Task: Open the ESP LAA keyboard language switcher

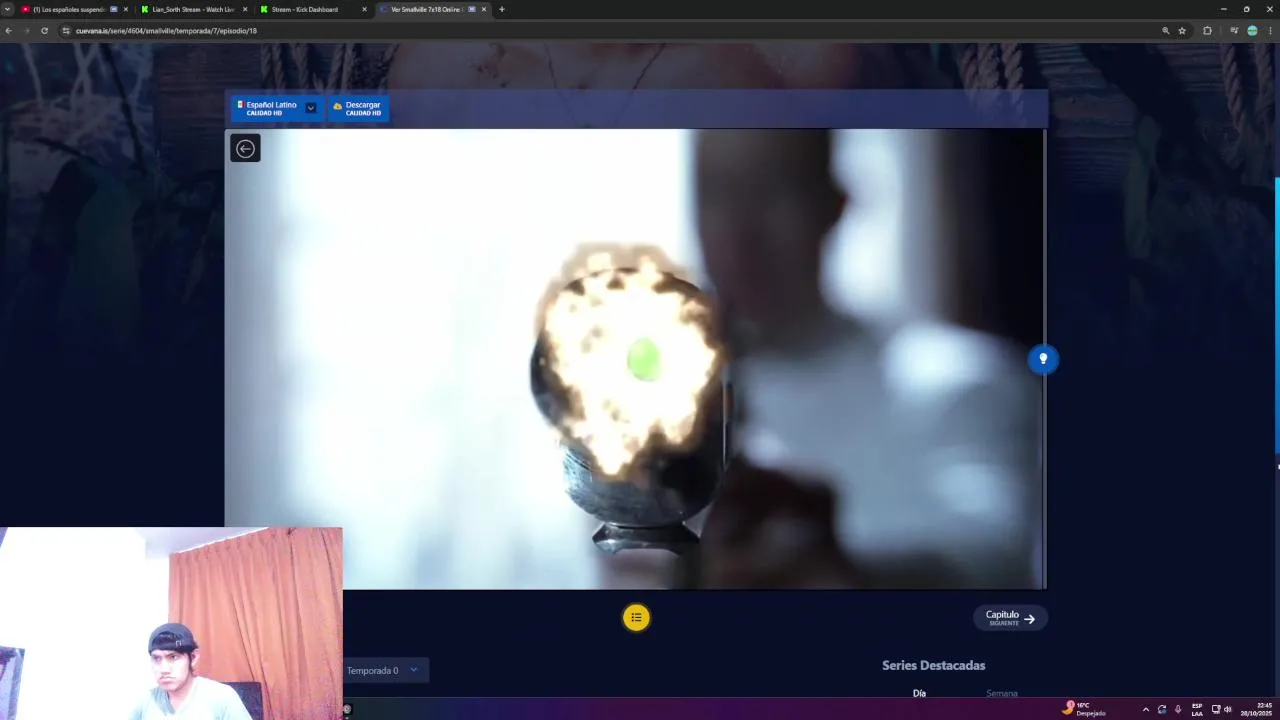Action: [x=1197, y=709]
